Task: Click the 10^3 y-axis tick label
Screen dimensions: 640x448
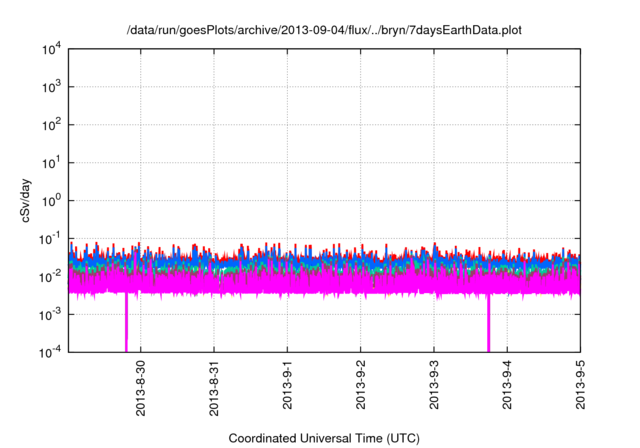Action: point(51,87)
